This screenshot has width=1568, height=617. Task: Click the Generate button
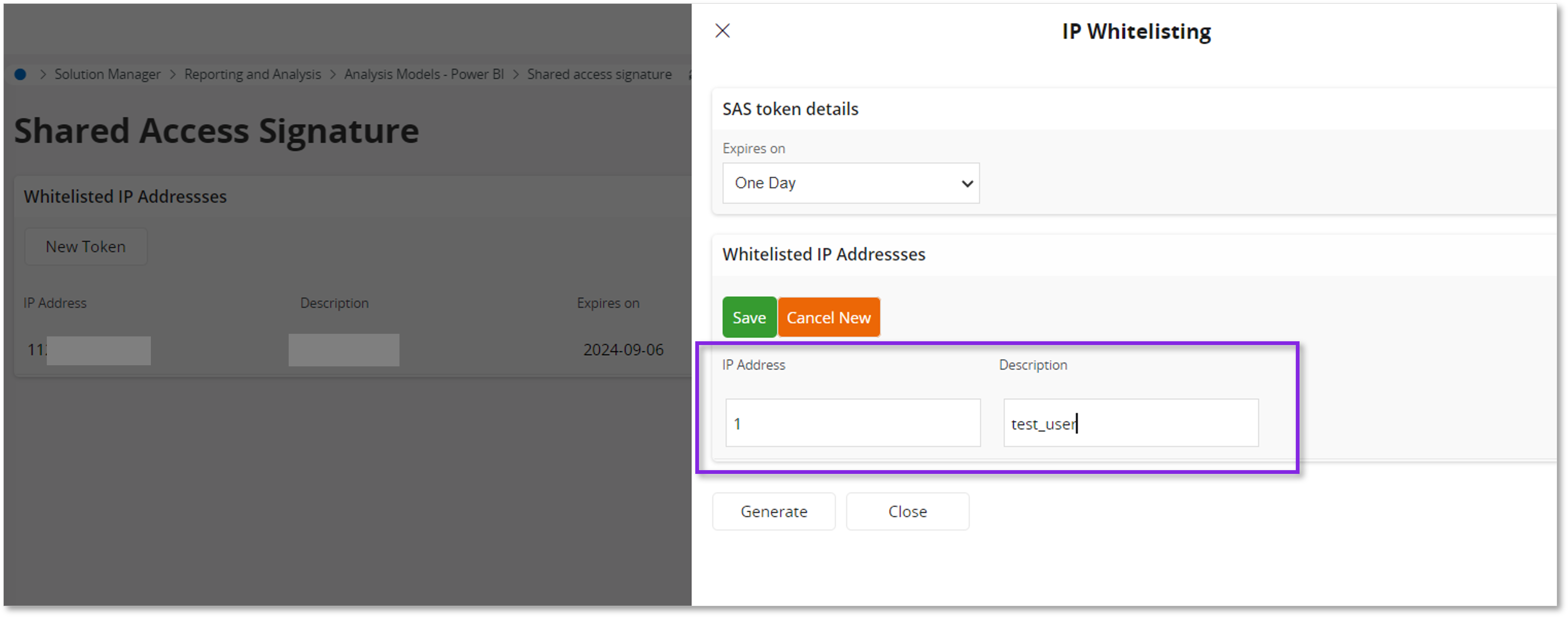coord(774,511)
